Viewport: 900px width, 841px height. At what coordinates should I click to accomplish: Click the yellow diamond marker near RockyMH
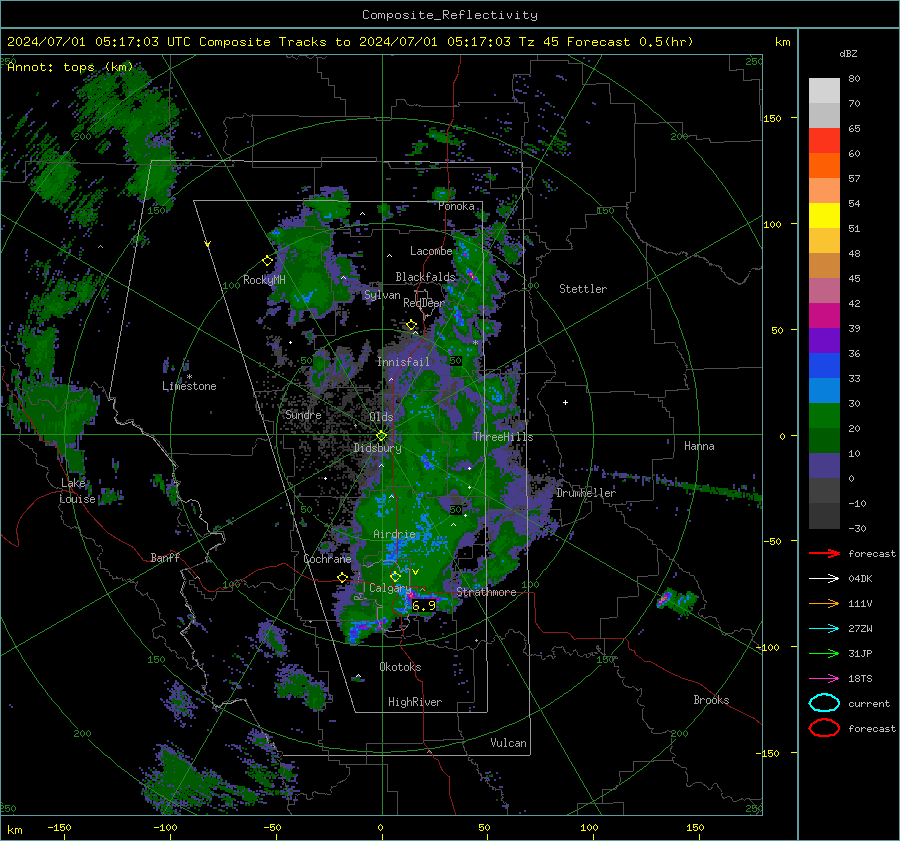(x=267, y=261)
